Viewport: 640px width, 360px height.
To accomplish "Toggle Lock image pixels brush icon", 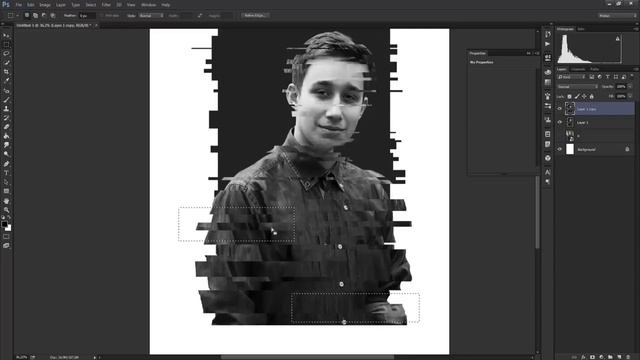I will [577, 96].
